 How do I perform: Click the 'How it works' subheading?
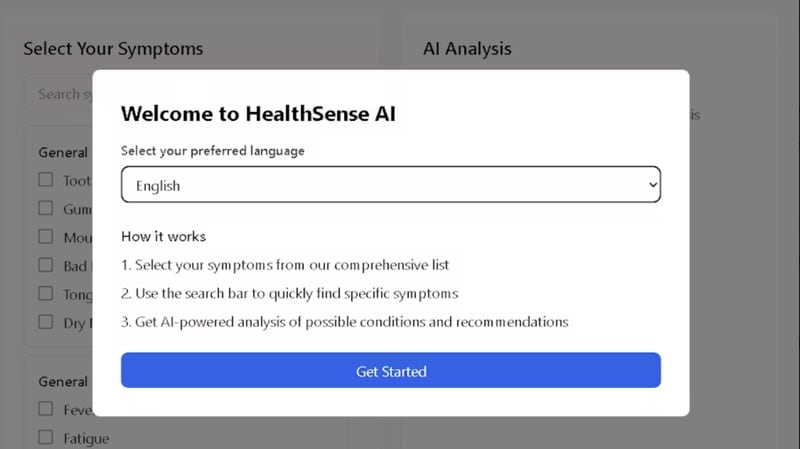point(163,237)
